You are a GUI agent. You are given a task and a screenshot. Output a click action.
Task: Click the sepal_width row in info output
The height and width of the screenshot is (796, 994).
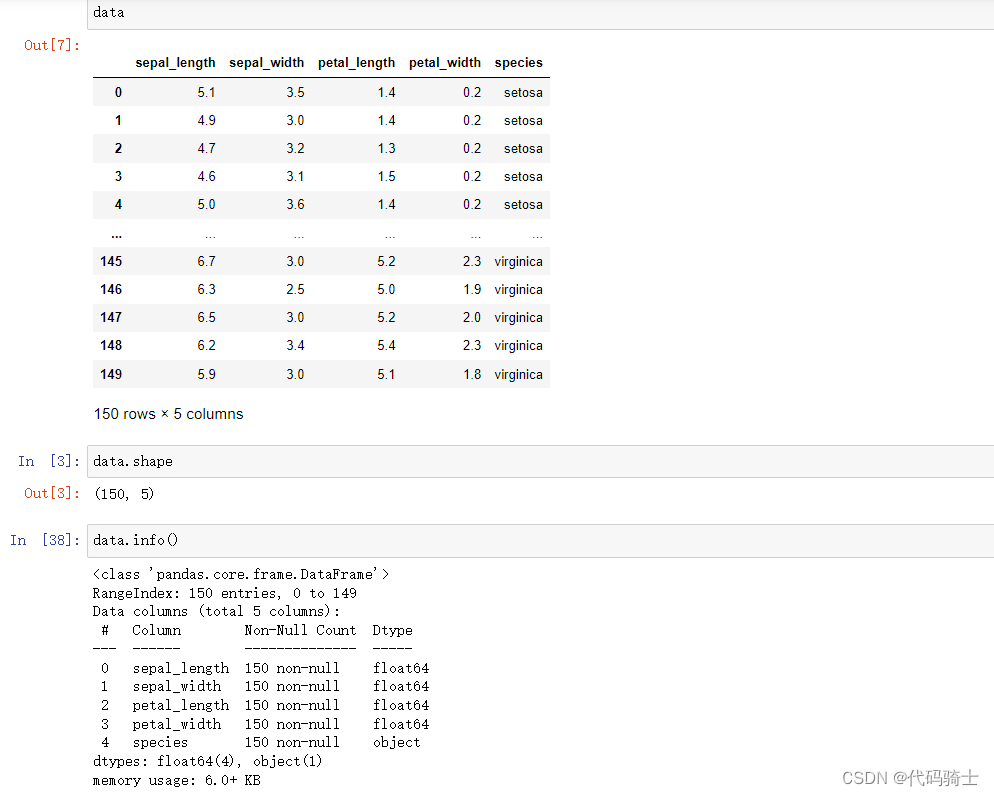pos(265,686)
